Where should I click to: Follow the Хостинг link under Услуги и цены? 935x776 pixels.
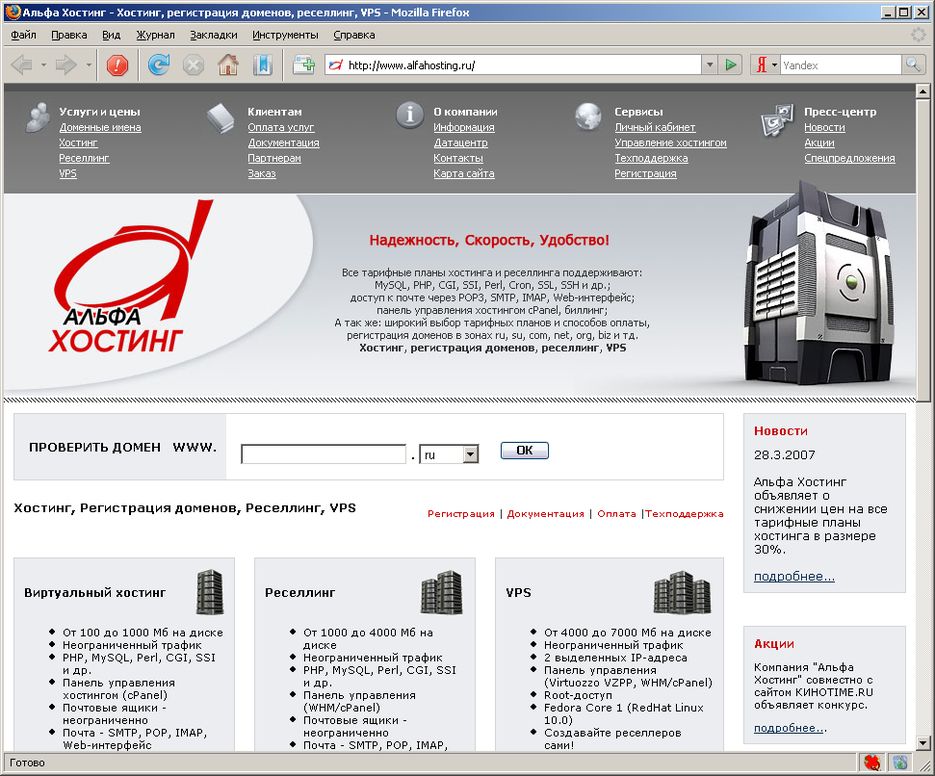tap(78, 143)
